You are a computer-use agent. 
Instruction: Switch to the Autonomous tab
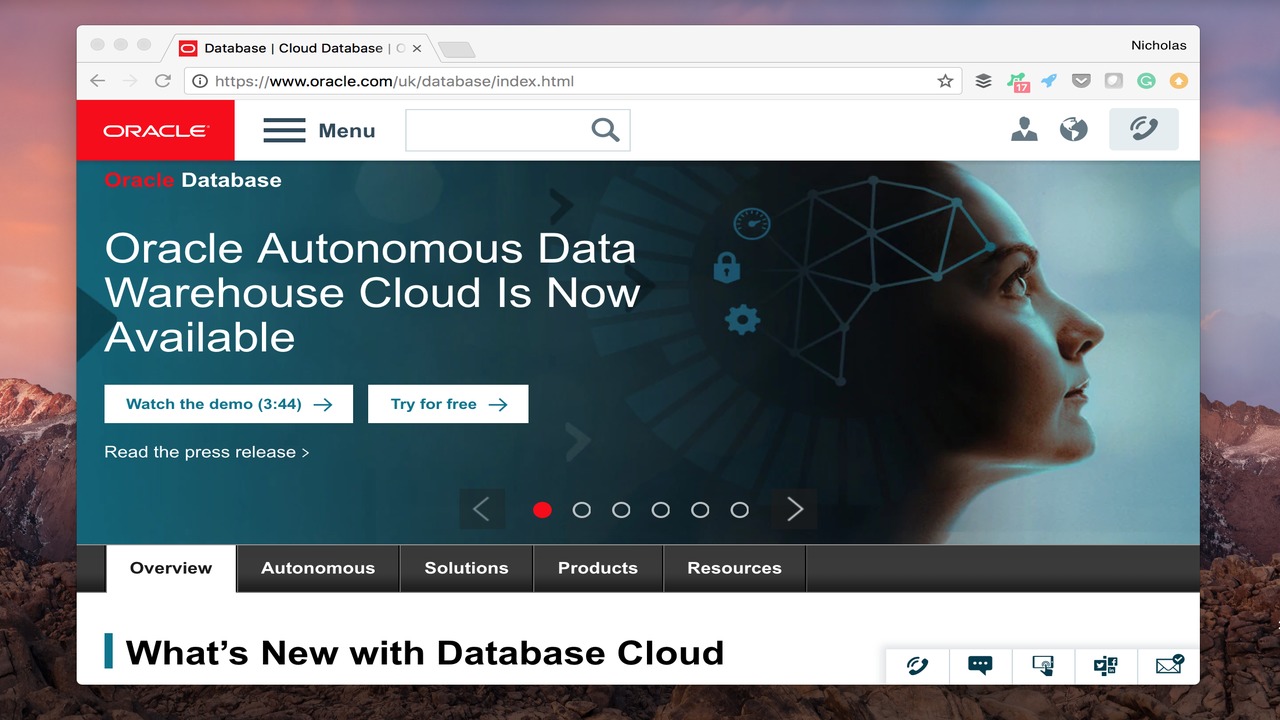318,568
